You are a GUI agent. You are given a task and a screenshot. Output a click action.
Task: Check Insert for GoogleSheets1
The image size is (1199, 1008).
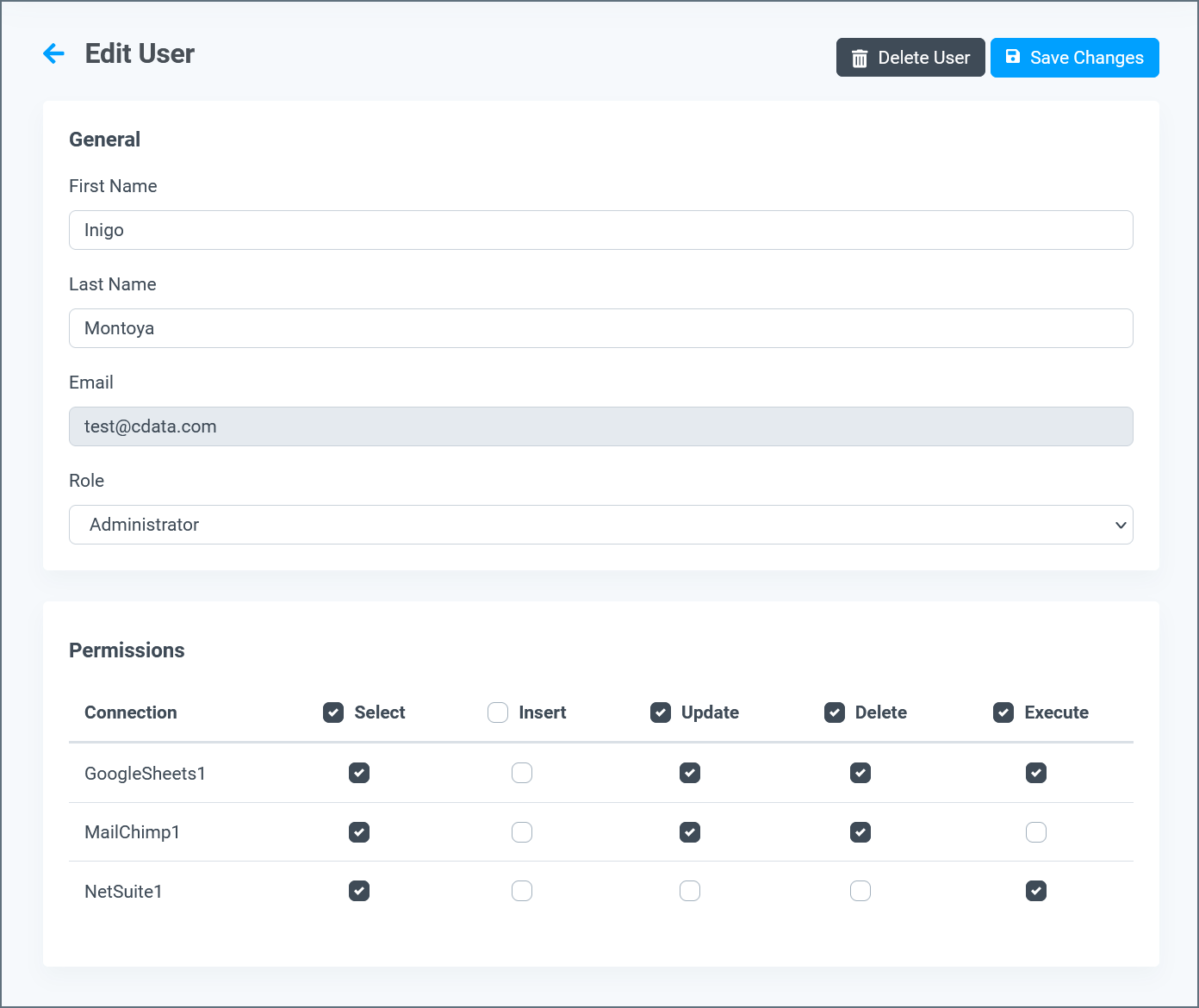coord(522,773)
